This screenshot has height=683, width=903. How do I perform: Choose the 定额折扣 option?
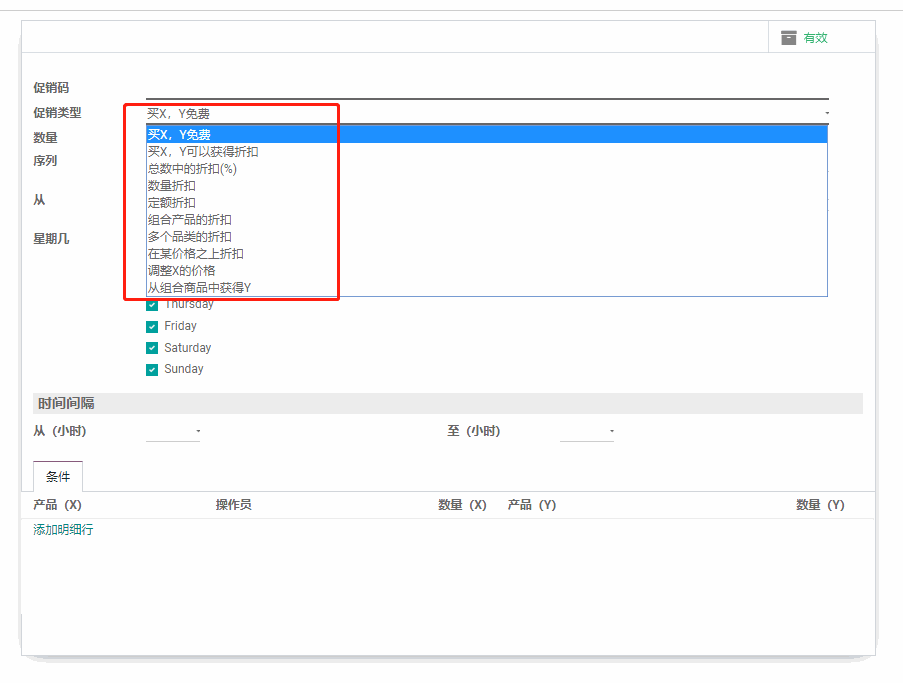[x=172, y=203]
